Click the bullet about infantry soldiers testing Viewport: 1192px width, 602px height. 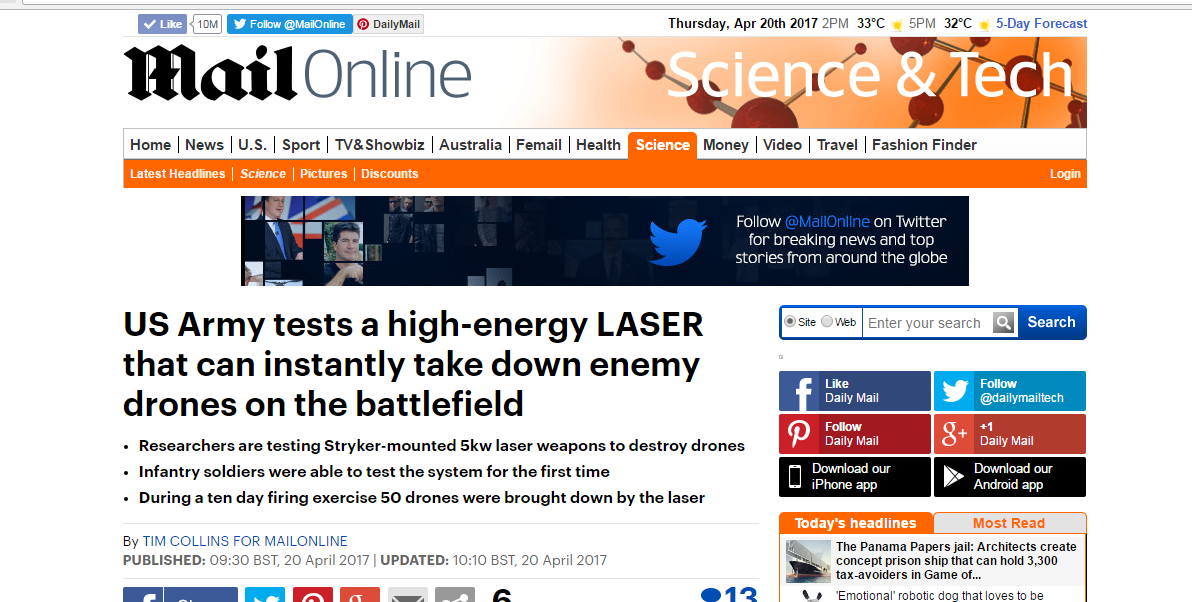point(374,472)
